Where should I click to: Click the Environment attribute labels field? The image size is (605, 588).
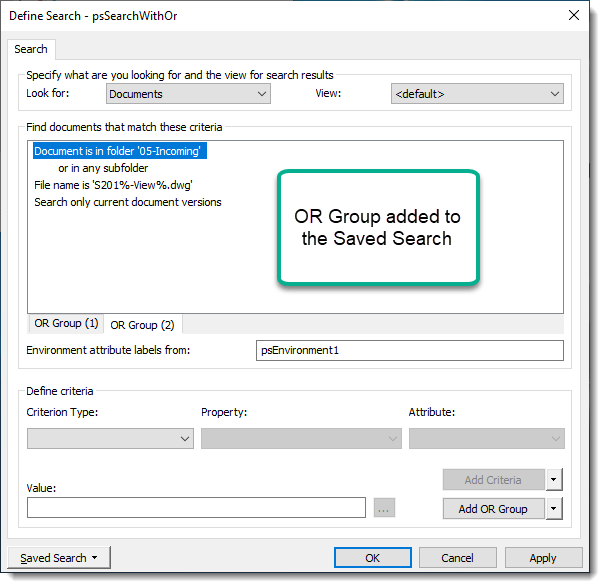point(410,351)
